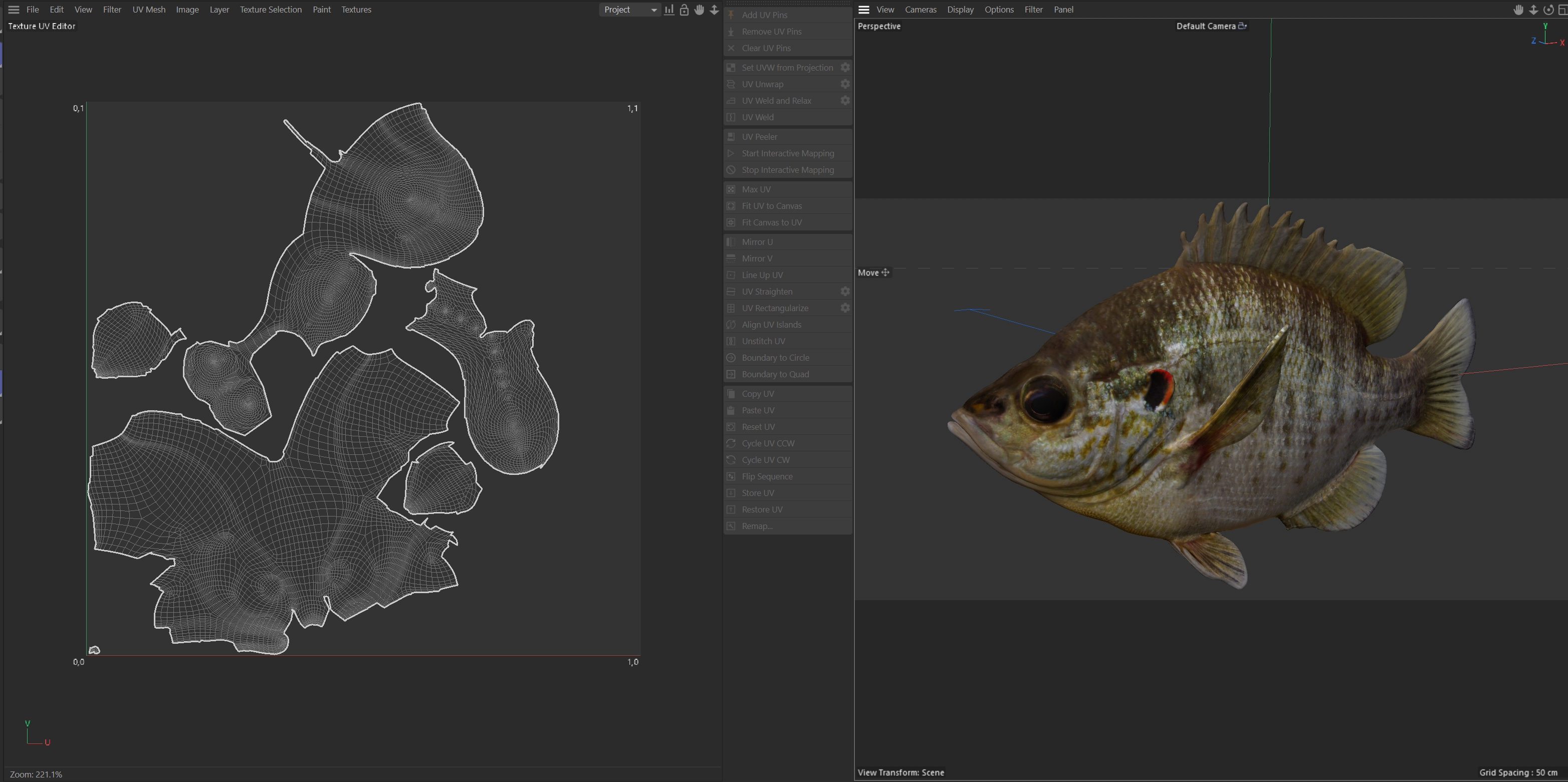This screenshot has height=782, width=1568.
Task: Click the Perspective view label
Action: point(878,26)
